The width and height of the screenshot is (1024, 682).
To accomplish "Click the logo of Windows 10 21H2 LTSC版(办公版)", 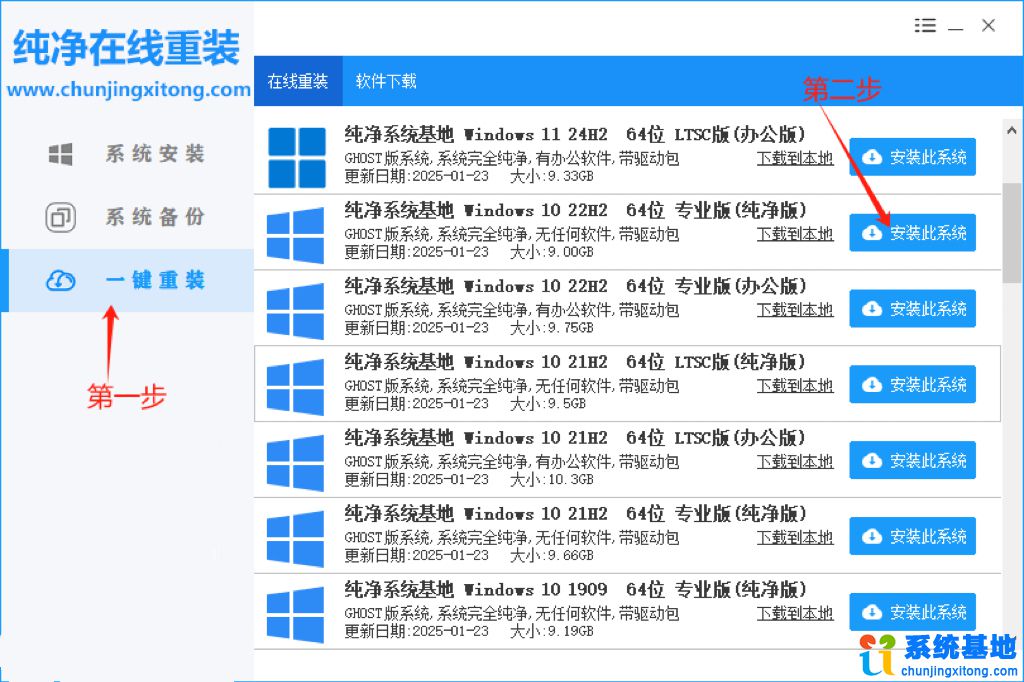I will (x=296, y=462).
